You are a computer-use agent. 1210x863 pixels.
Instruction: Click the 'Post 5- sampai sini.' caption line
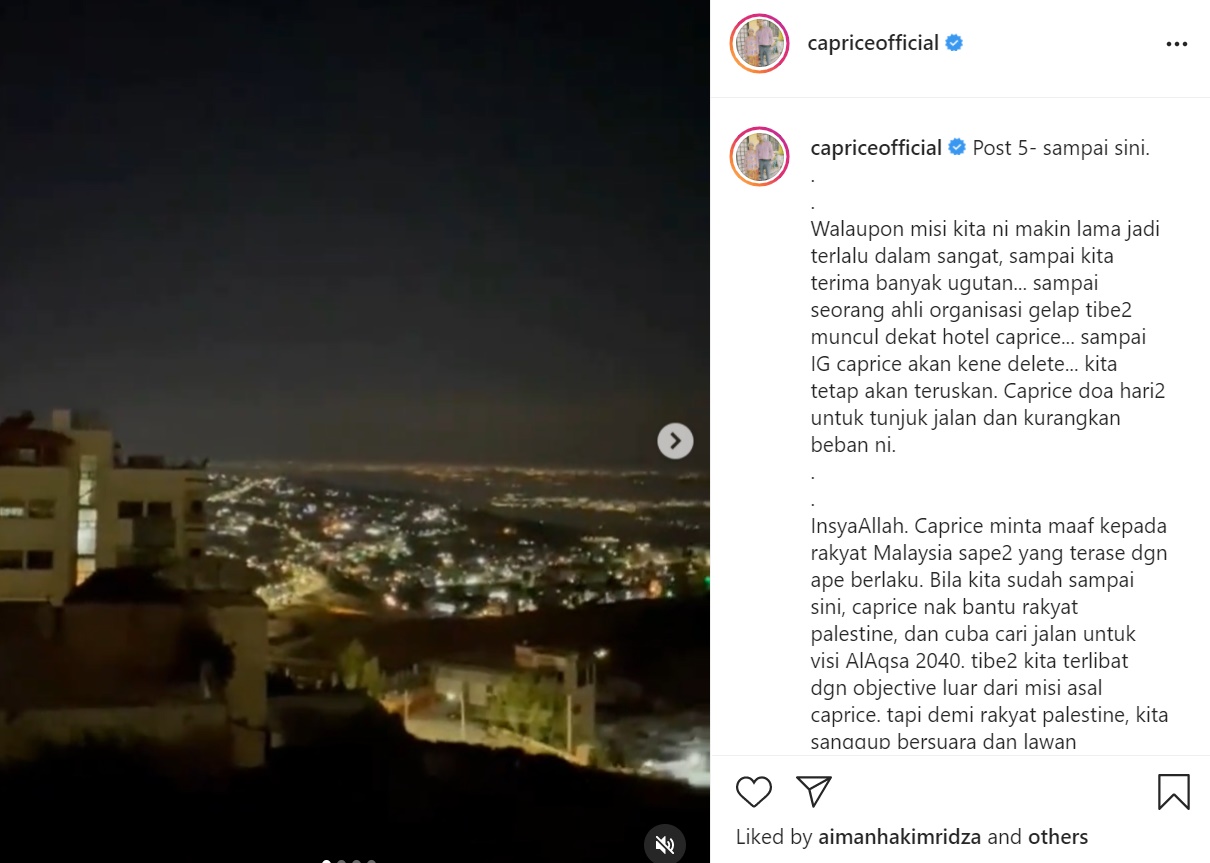pyautogui.click(x=1061, y=148)
